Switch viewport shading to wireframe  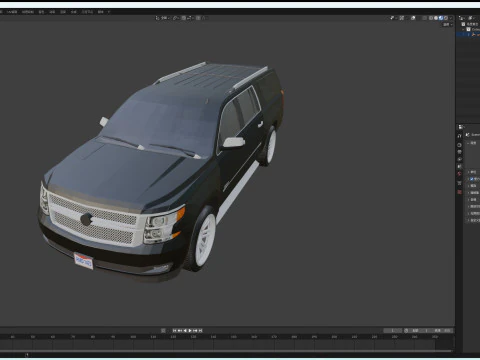coord(431,18)
